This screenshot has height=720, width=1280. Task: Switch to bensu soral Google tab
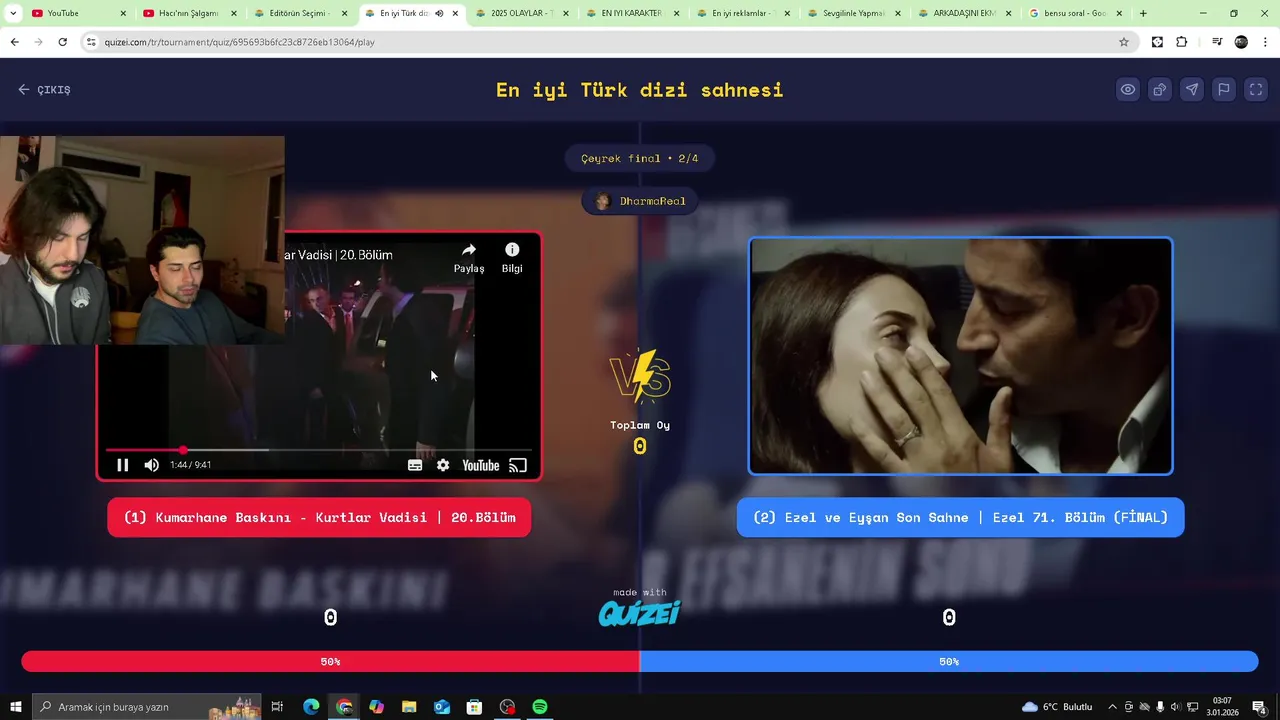coord(1074,13)
